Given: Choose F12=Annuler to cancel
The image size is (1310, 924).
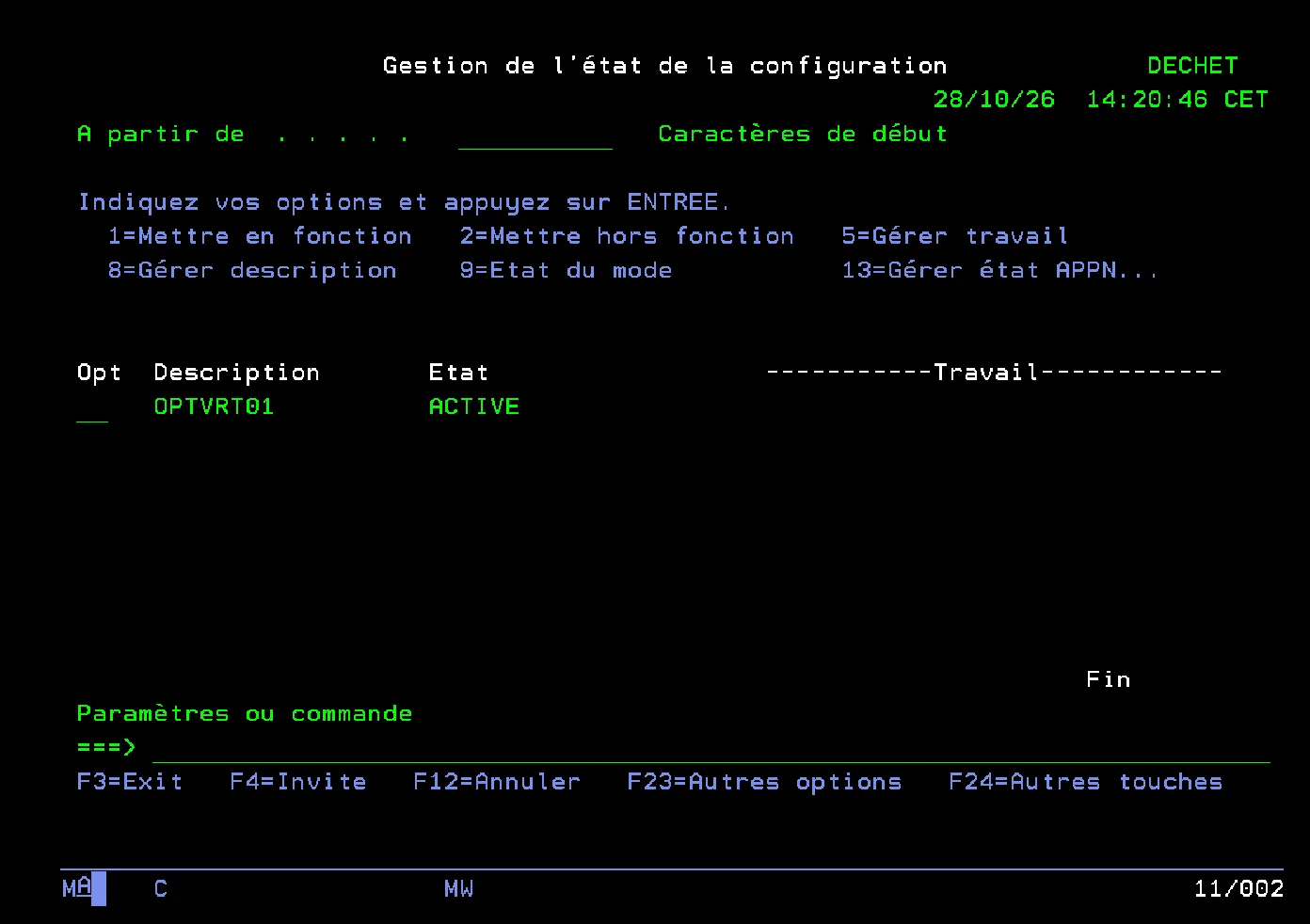Looking at the screenshot, I should pos(497,782).
